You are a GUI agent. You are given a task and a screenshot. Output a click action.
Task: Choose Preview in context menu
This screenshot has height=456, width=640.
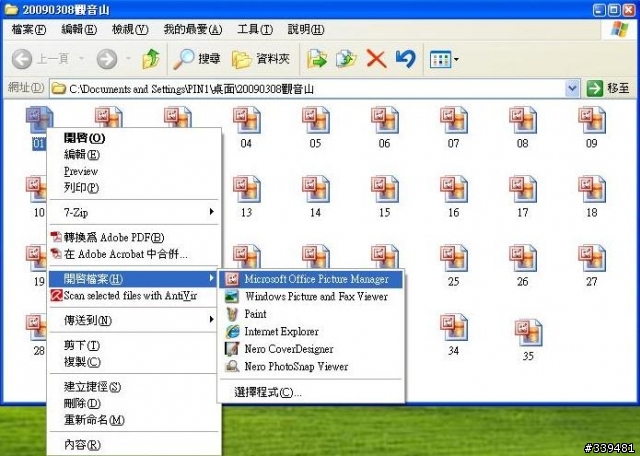pos(135,171)
